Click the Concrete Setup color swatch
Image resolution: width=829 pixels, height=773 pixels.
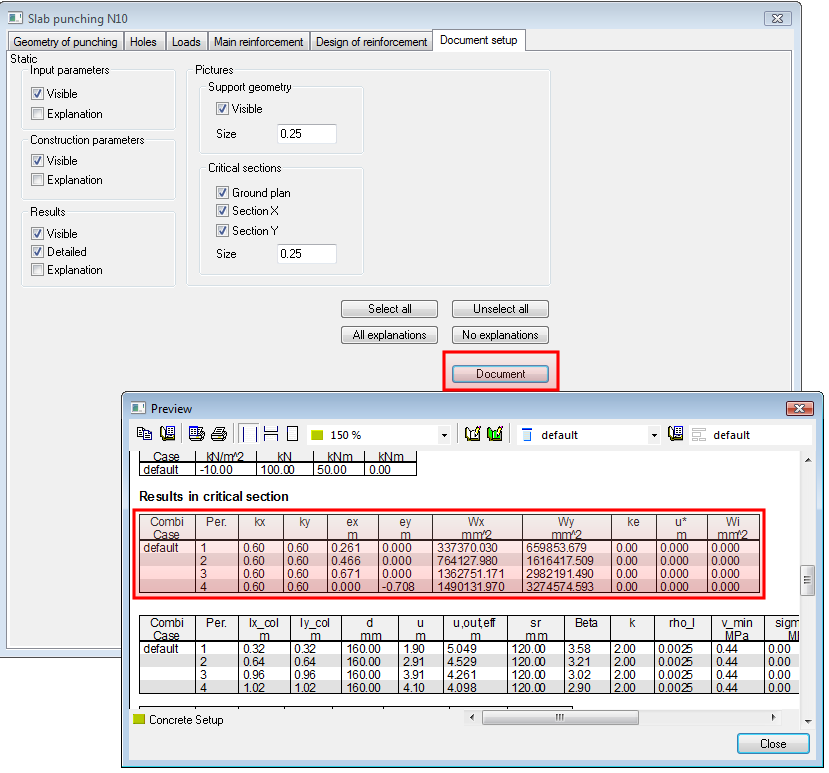coord(139,719)
